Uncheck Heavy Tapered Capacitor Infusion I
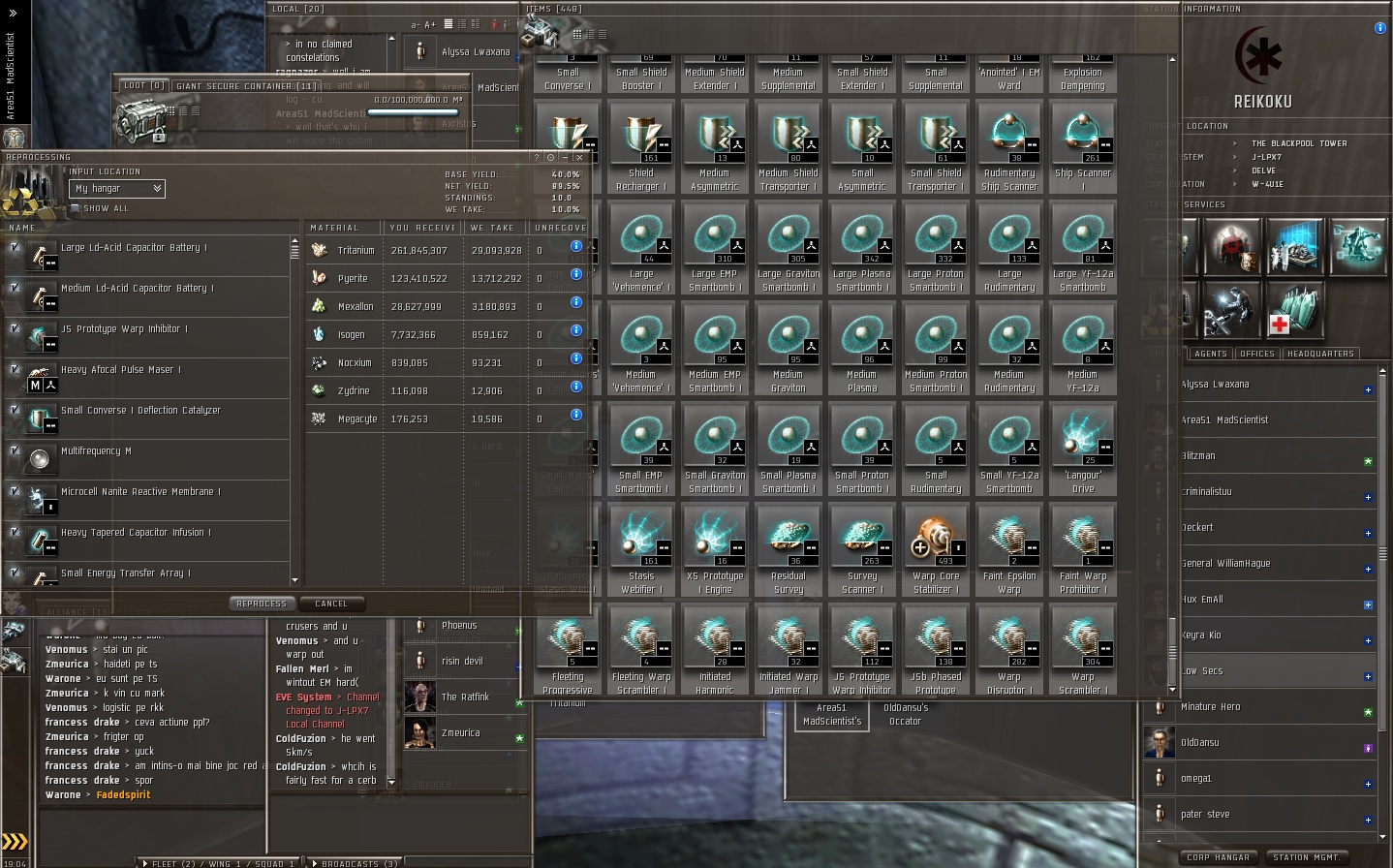1393x868 pixels. point(15,532)
